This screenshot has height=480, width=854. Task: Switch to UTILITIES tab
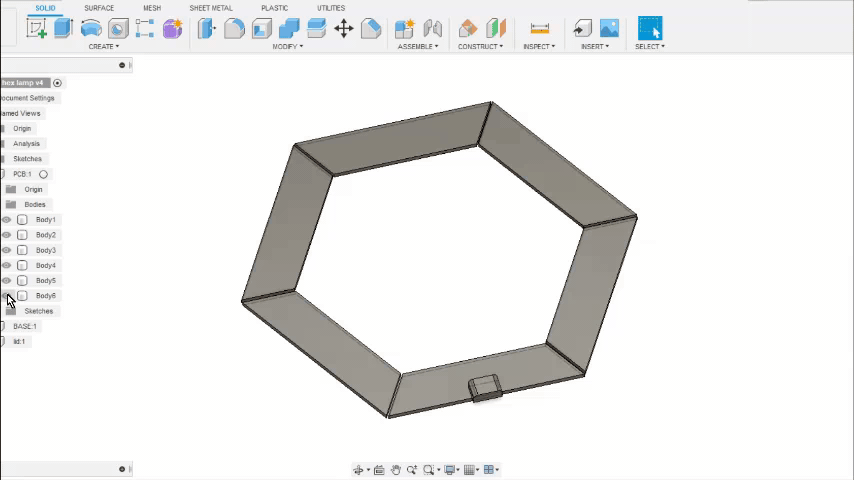331,8
